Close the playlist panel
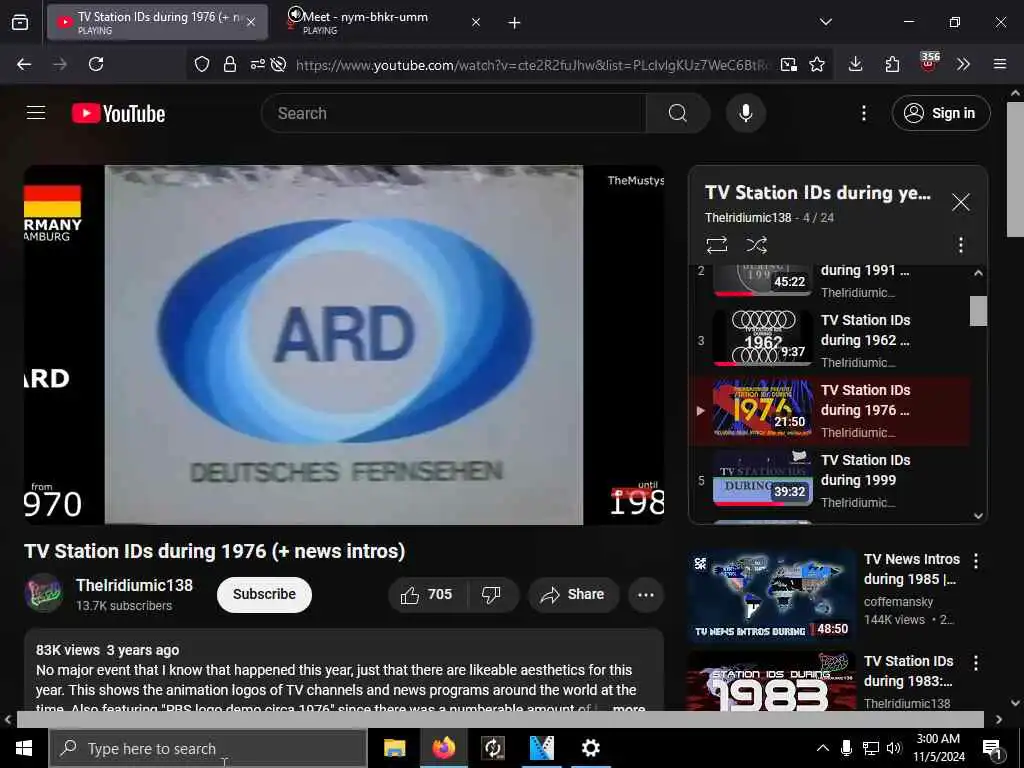The image size is (1024, 768). point(960,202)
